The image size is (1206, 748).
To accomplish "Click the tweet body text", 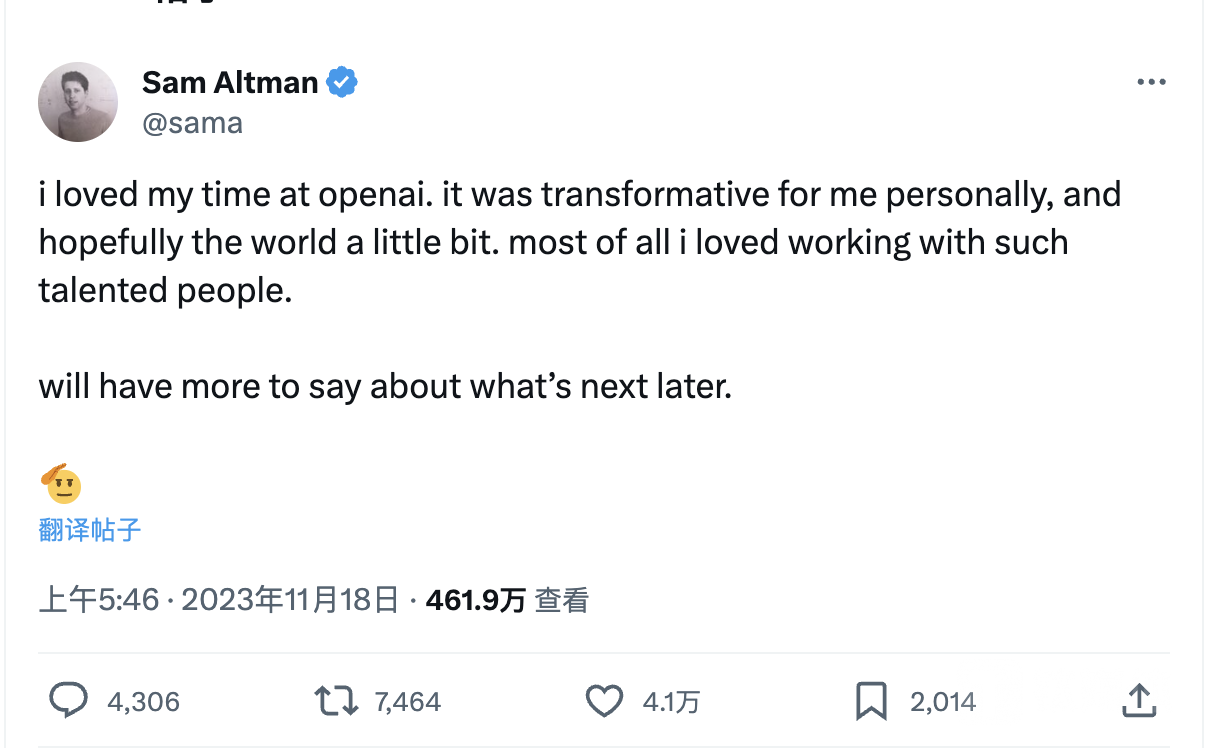I will coord(500,241).
